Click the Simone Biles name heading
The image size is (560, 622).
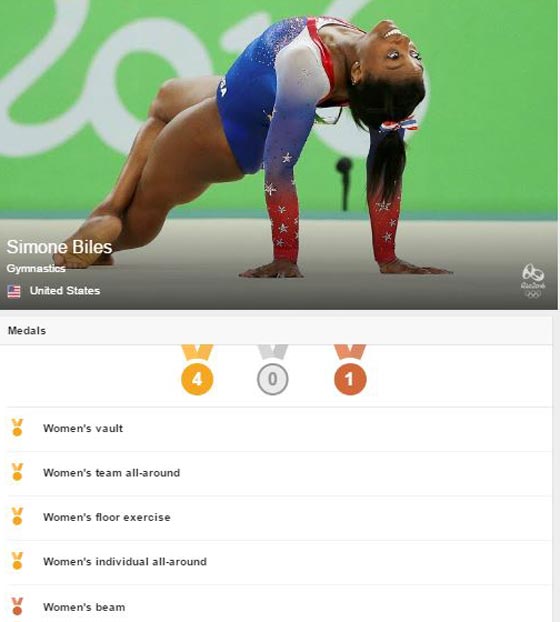coord(59,247)
